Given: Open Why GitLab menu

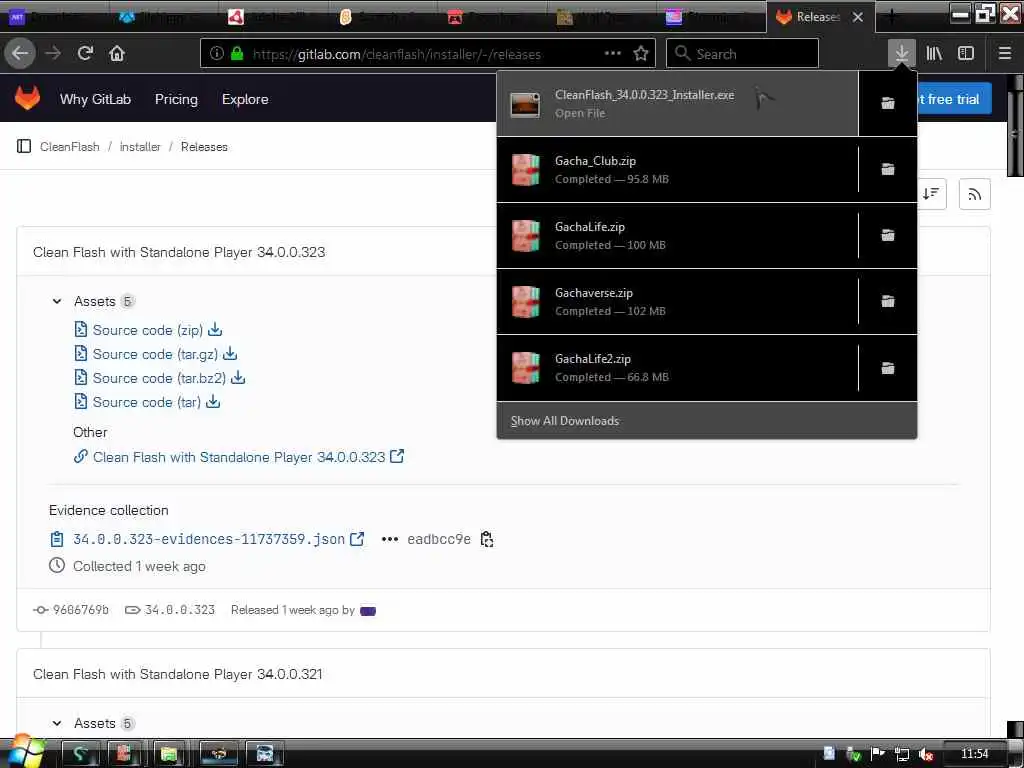Looking at the screenshot, I should tap(95, 99).
